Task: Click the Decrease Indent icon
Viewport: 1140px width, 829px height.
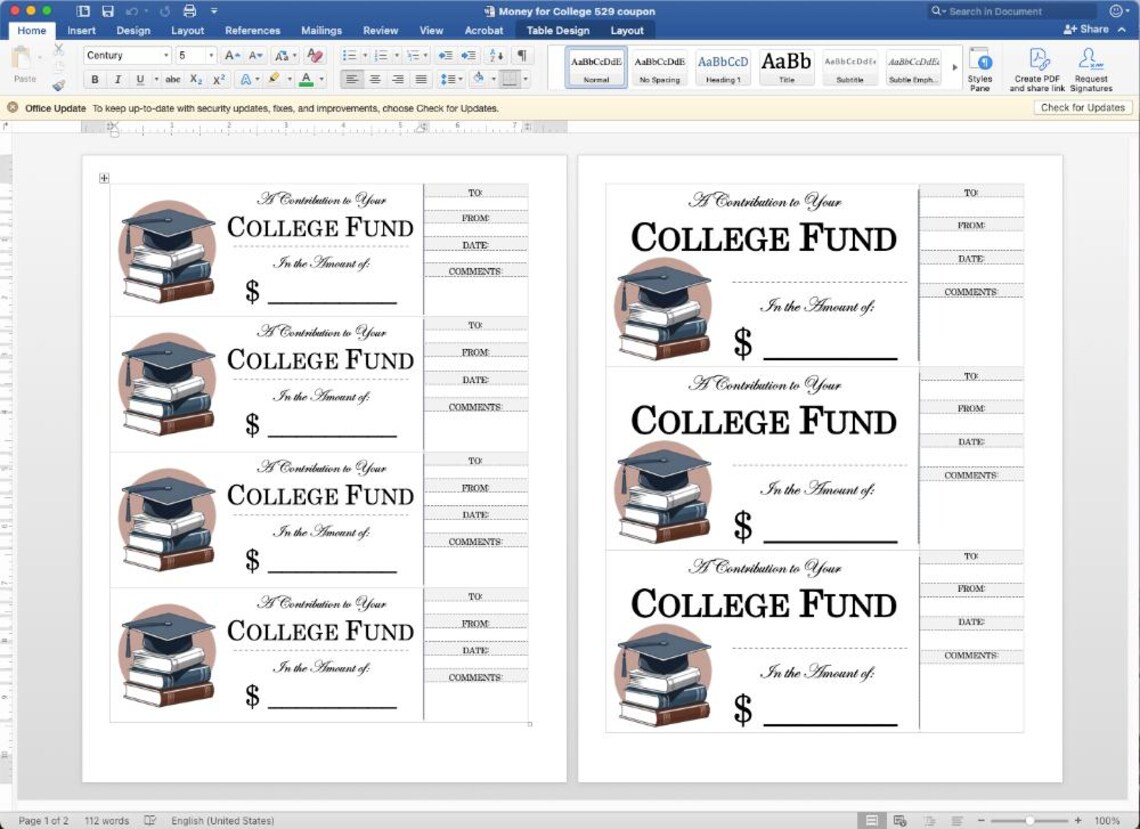Action: click(445, 55)
